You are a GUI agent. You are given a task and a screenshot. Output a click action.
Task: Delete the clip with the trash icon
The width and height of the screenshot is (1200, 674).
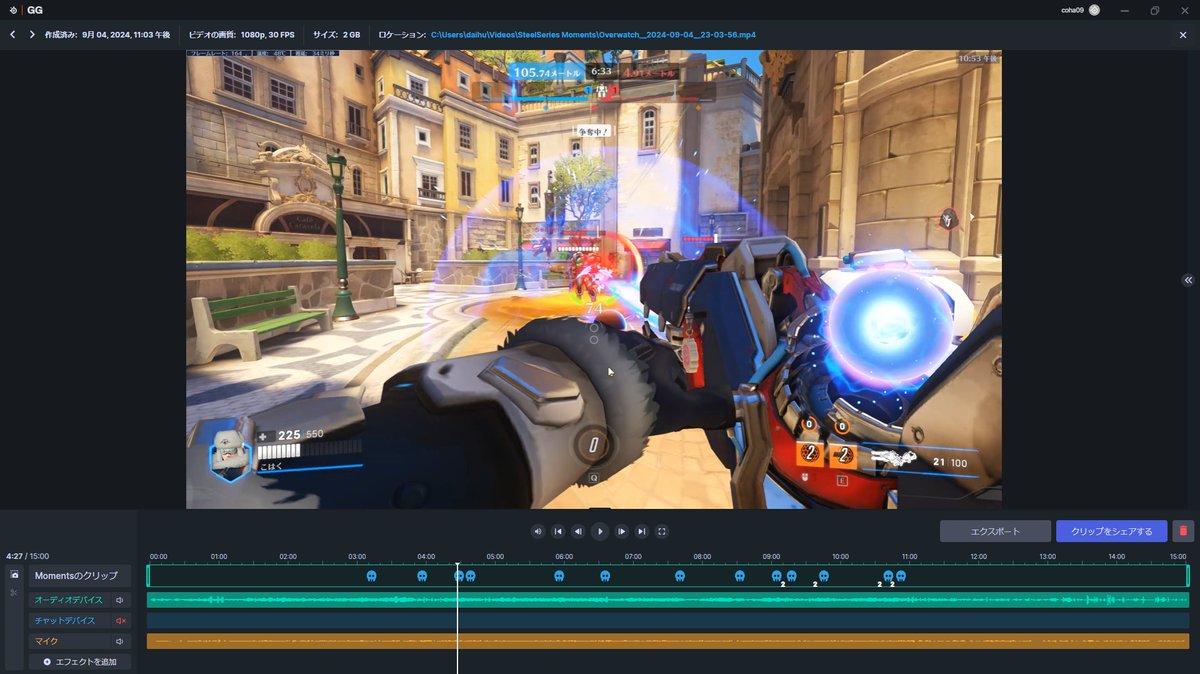[x=1184, y=531]
